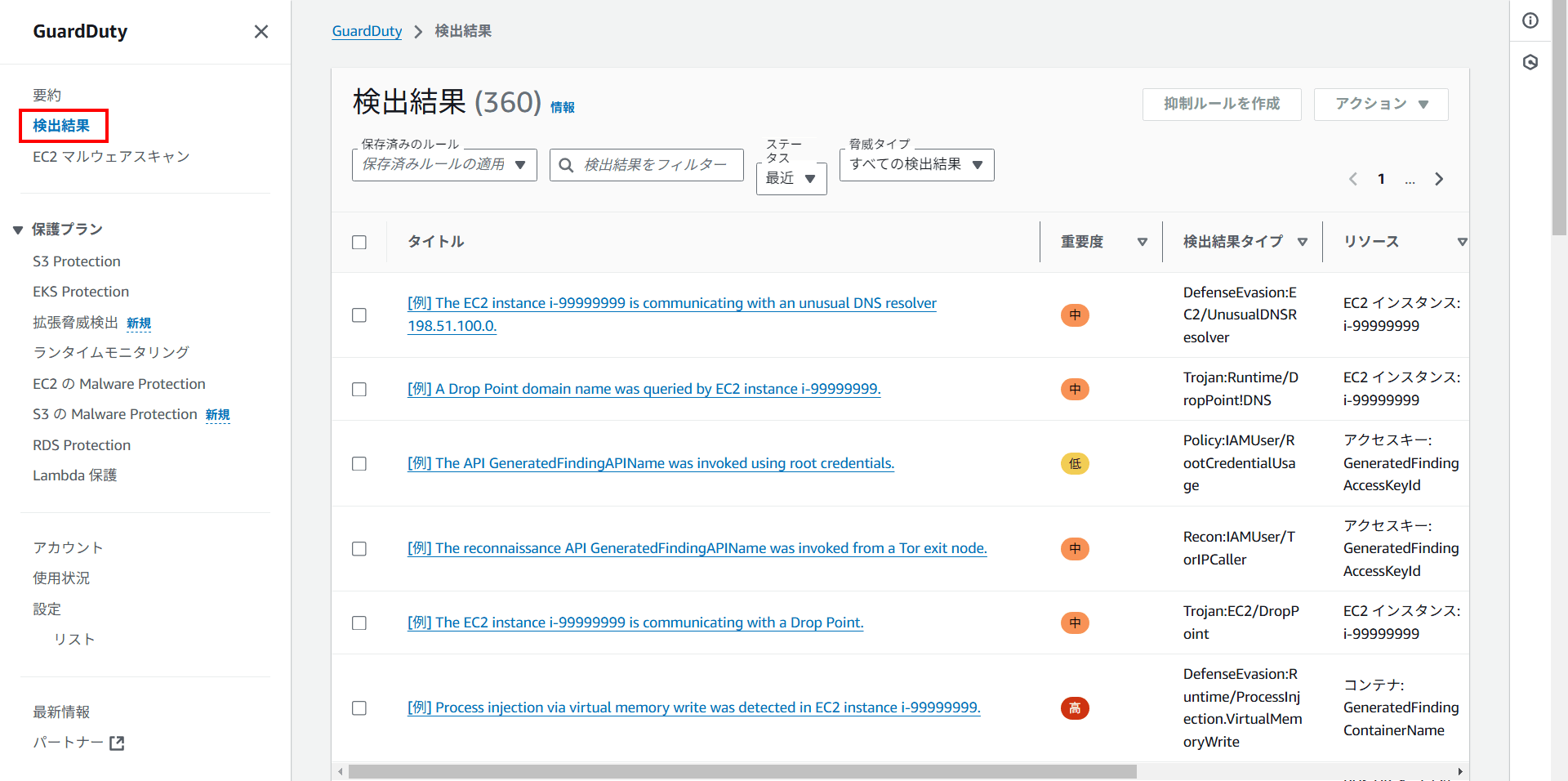
Task: Open S3 の Malware Protection page
Action: point(115,414)
